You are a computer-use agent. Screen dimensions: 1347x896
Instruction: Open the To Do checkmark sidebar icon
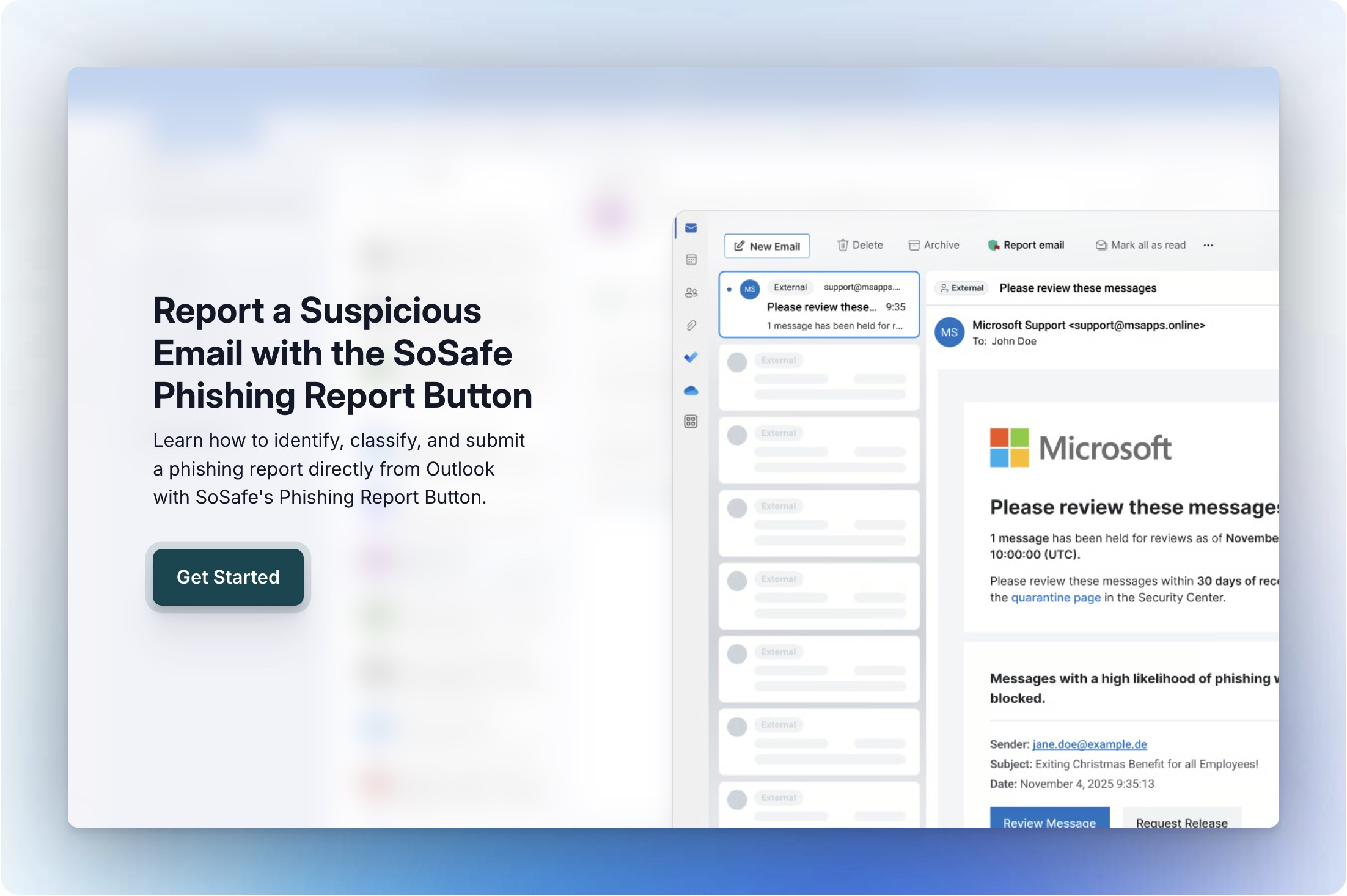[691, 358]
